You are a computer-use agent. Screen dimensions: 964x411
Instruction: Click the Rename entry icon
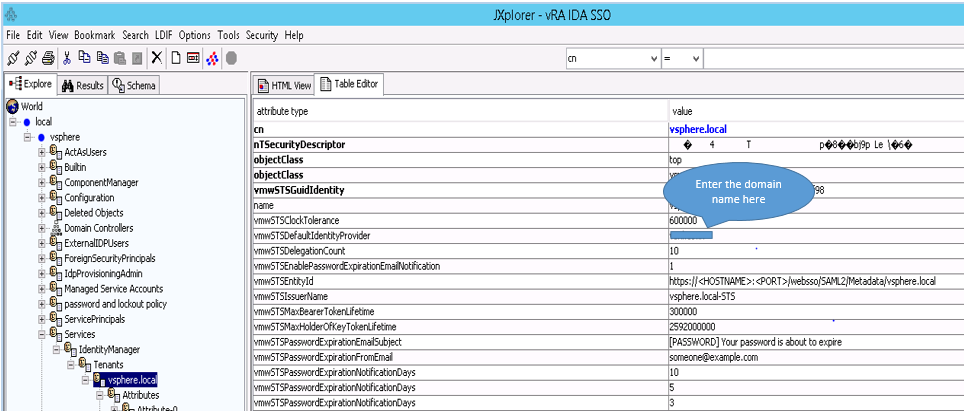tap(193, 58)
